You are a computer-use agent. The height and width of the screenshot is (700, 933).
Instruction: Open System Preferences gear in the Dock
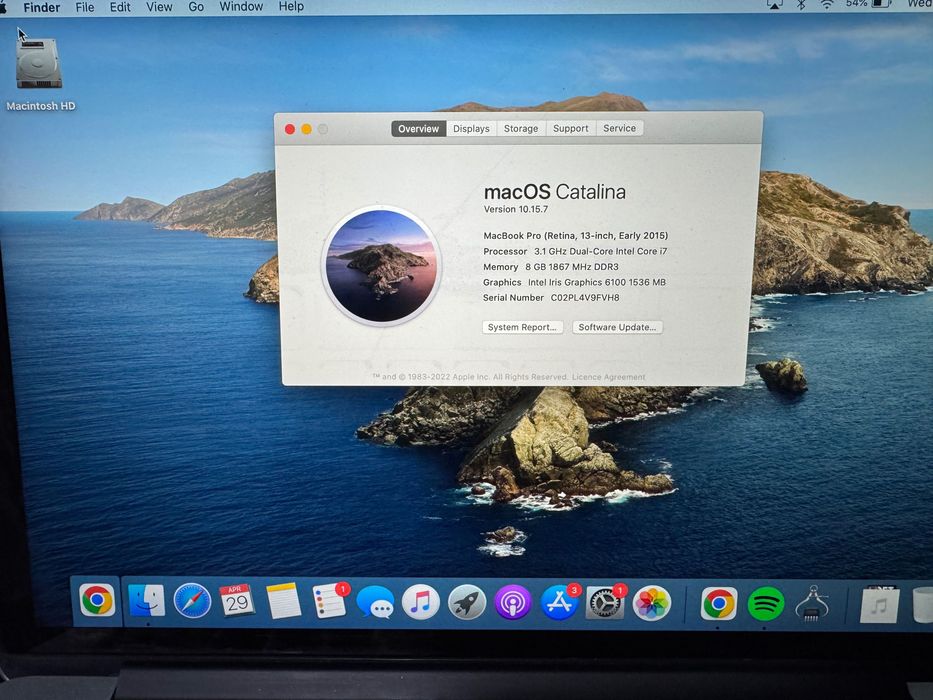605,604
